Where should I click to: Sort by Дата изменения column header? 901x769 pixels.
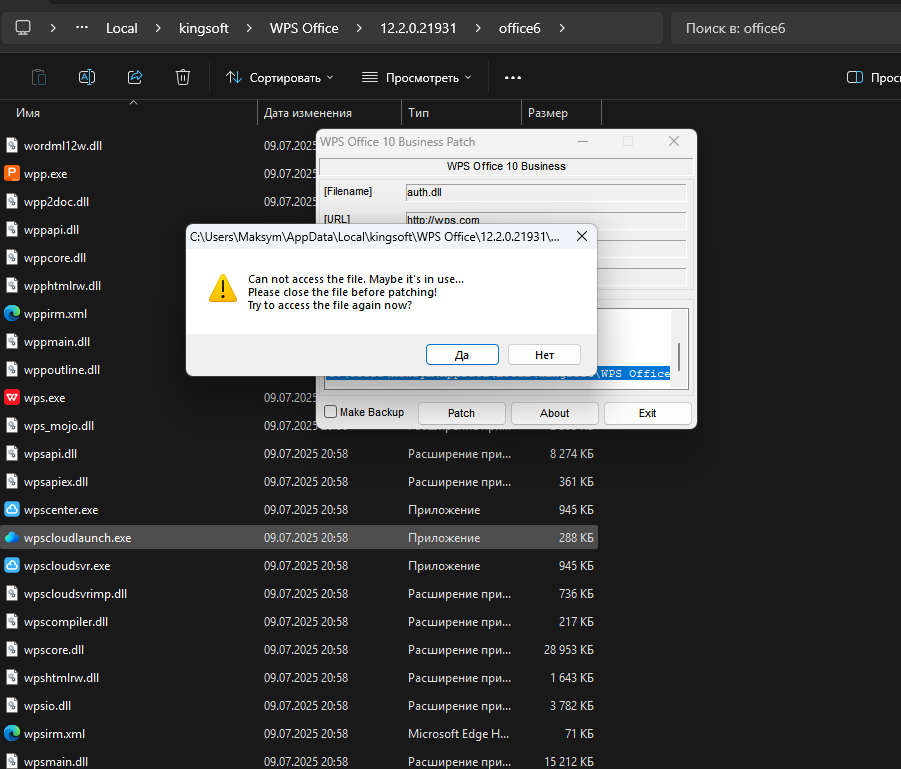(x=307, y=113)
